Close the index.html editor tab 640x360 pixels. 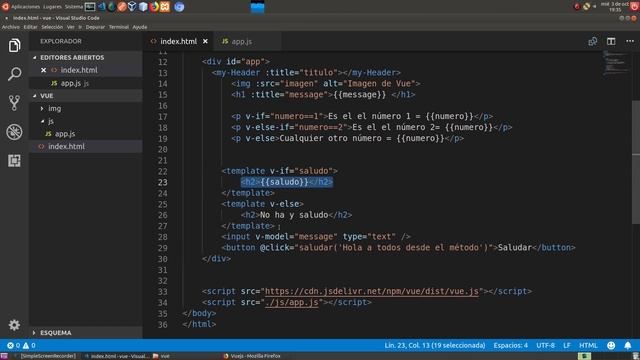(205, 41)
